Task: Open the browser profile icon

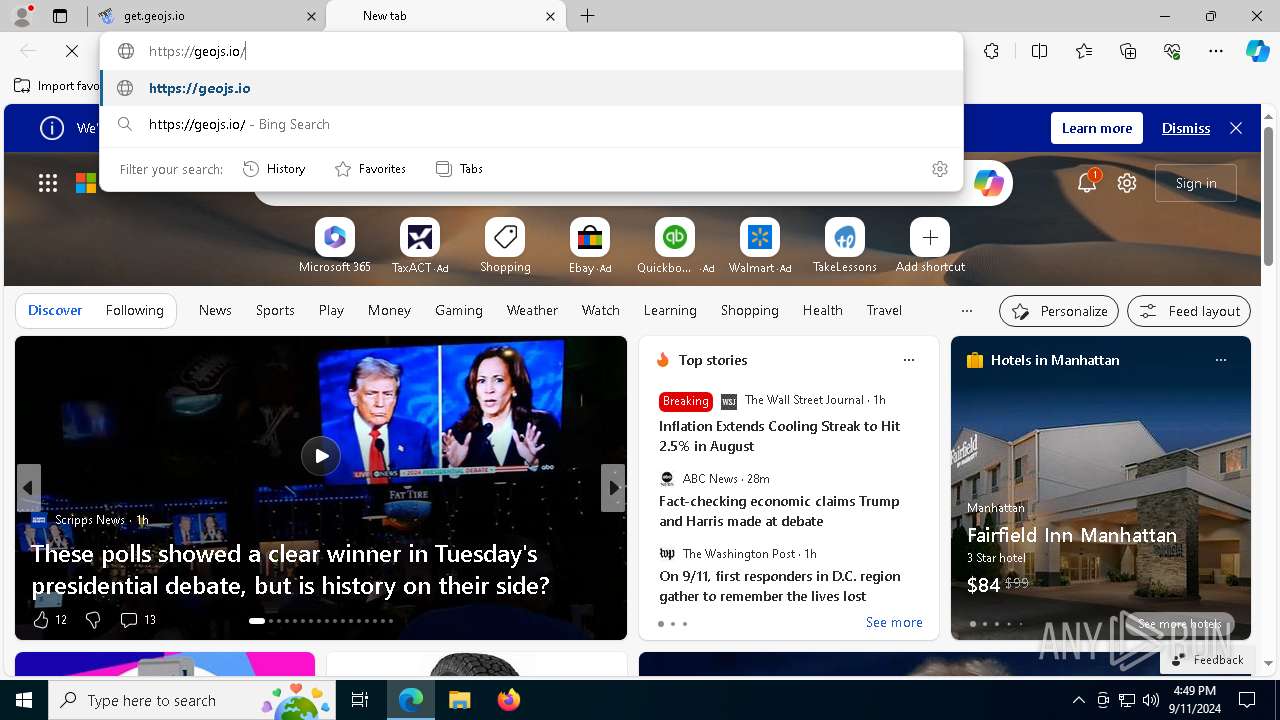Action: coord(21,16)
